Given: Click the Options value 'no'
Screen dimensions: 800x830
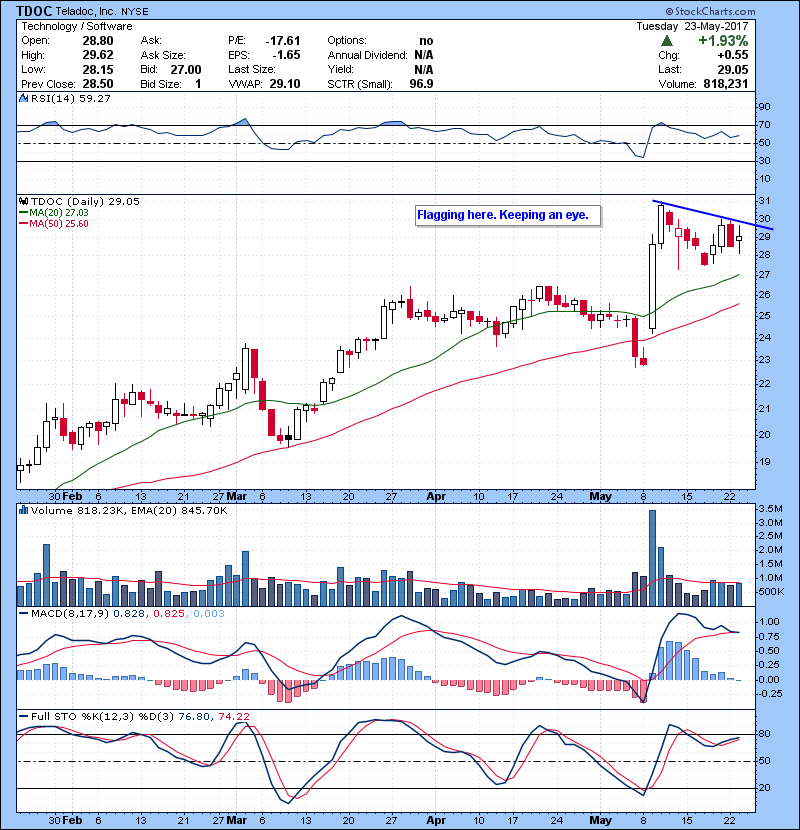Looking at the screenshot, I should coord(426,41).
